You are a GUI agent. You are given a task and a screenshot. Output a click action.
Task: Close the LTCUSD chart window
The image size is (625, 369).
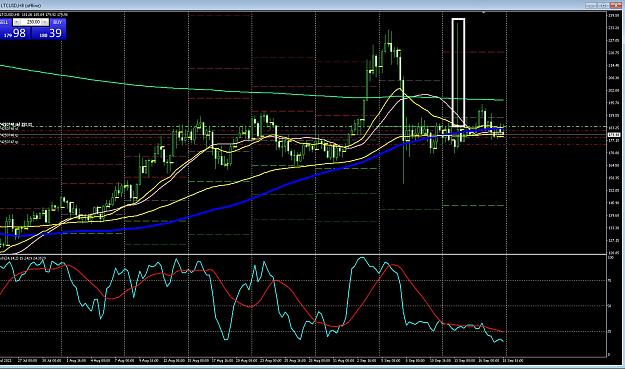click(616, 5)
